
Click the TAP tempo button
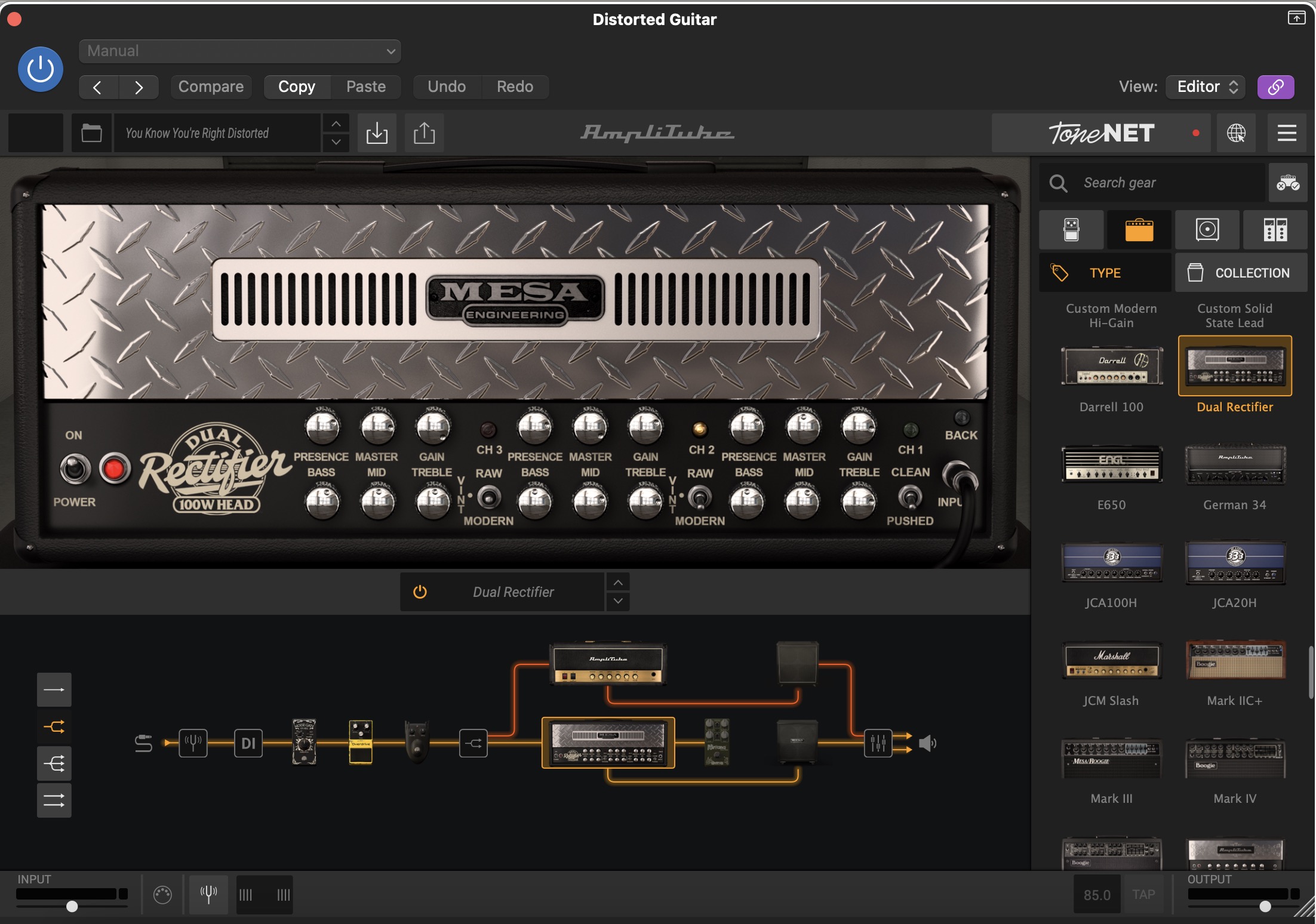click(x=1143, y=895)
